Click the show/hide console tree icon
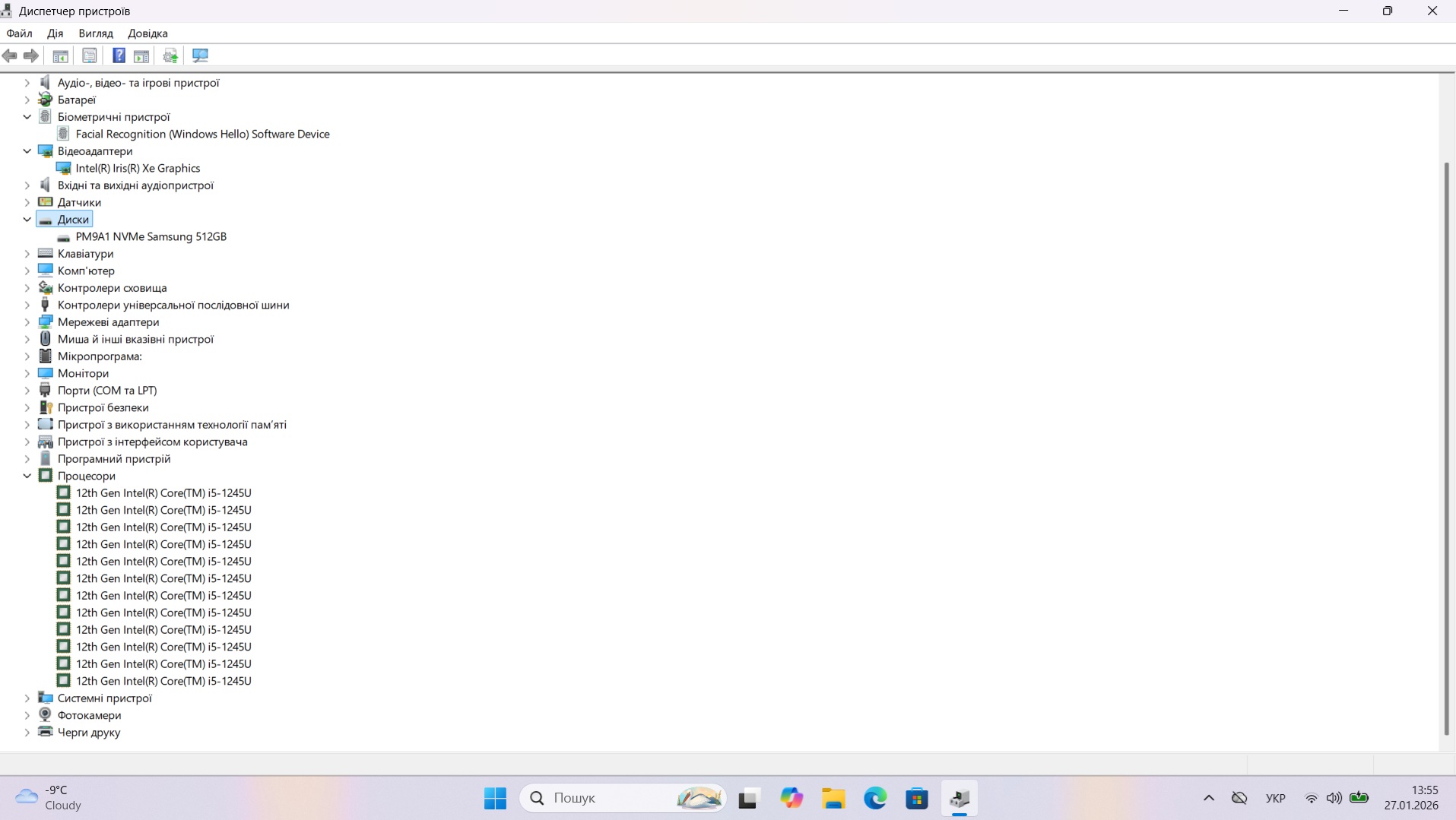Image resolution: width=1456 pixels, height=820 pixels. tap(60, 55)
